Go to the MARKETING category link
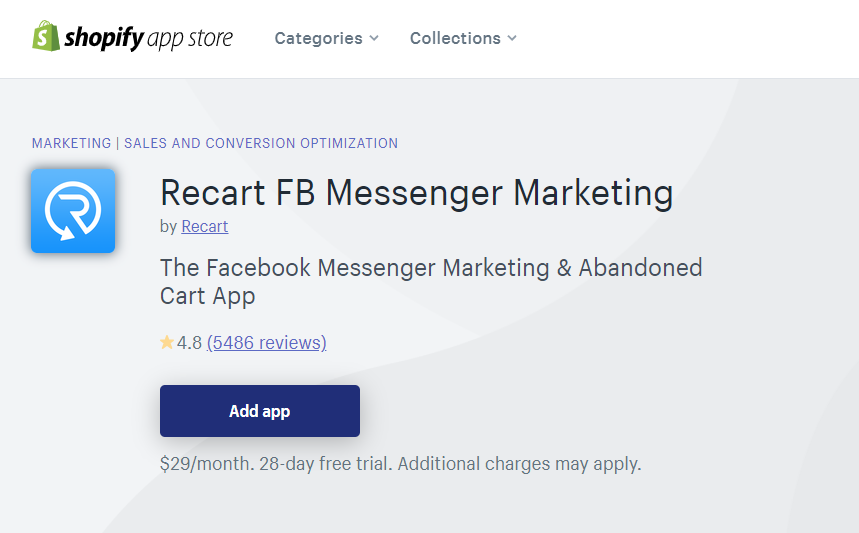The image size is (859, 533). coord(71,143)
